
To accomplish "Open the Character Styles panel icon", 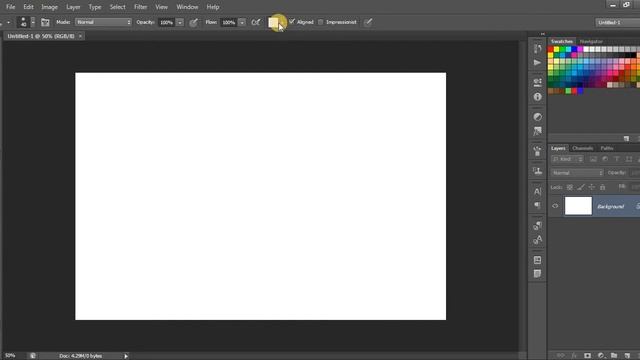I will coord(537,240).
